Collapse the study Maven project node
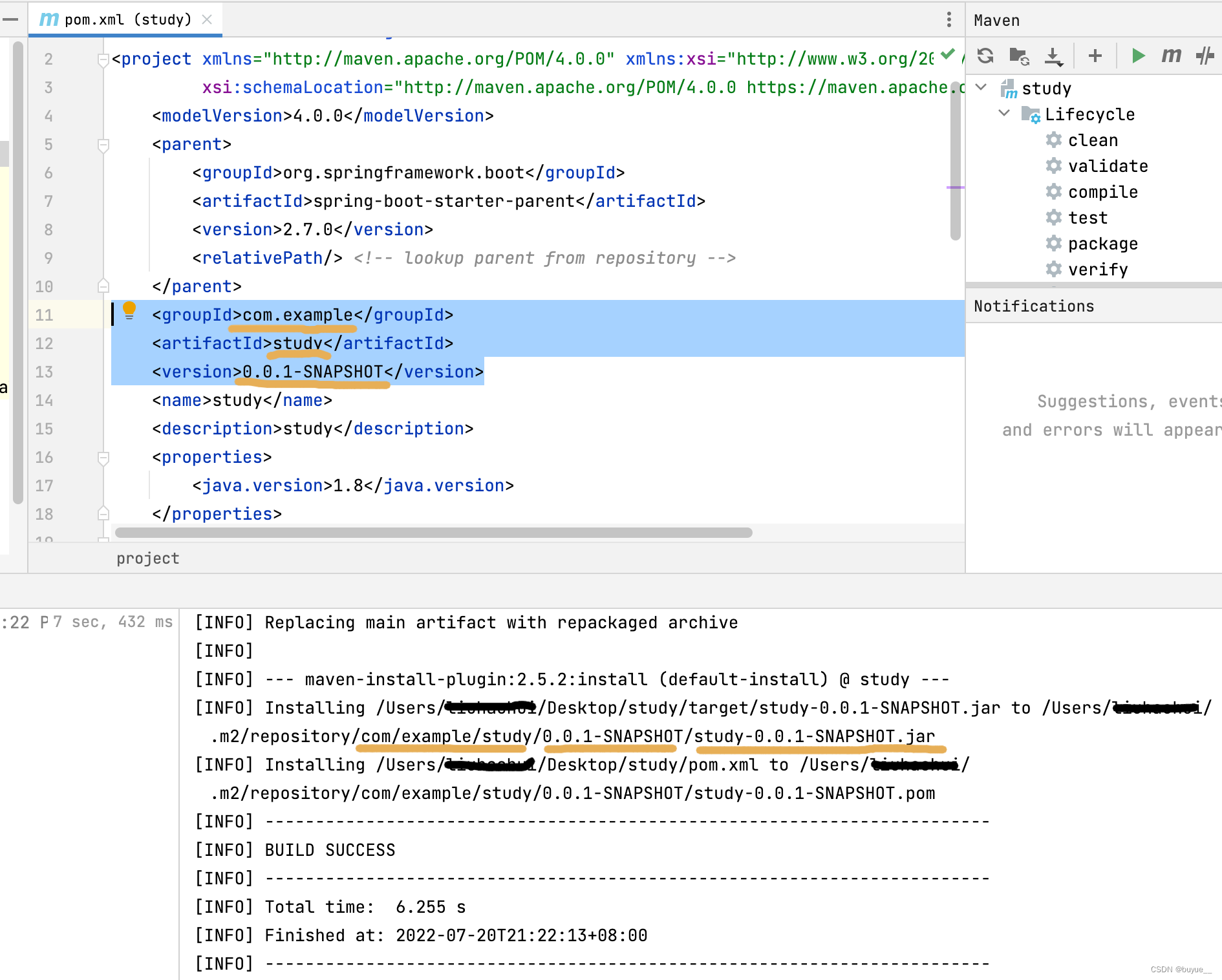The width and height of the screenshot is (1222, 980). pyautogui.click(x=981, y=87)
